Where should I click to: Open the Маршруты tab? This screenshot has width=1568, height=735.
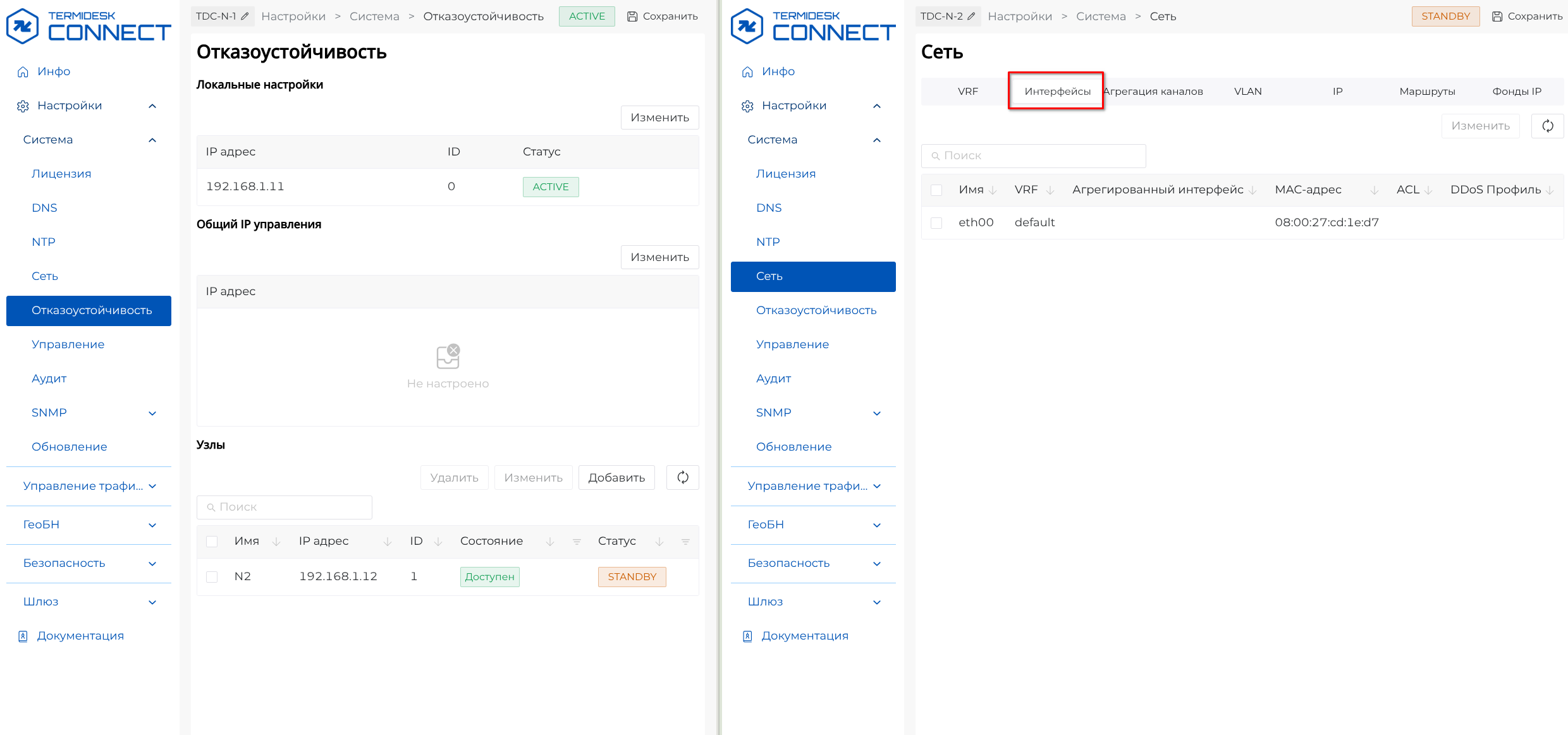(1426, 92)
